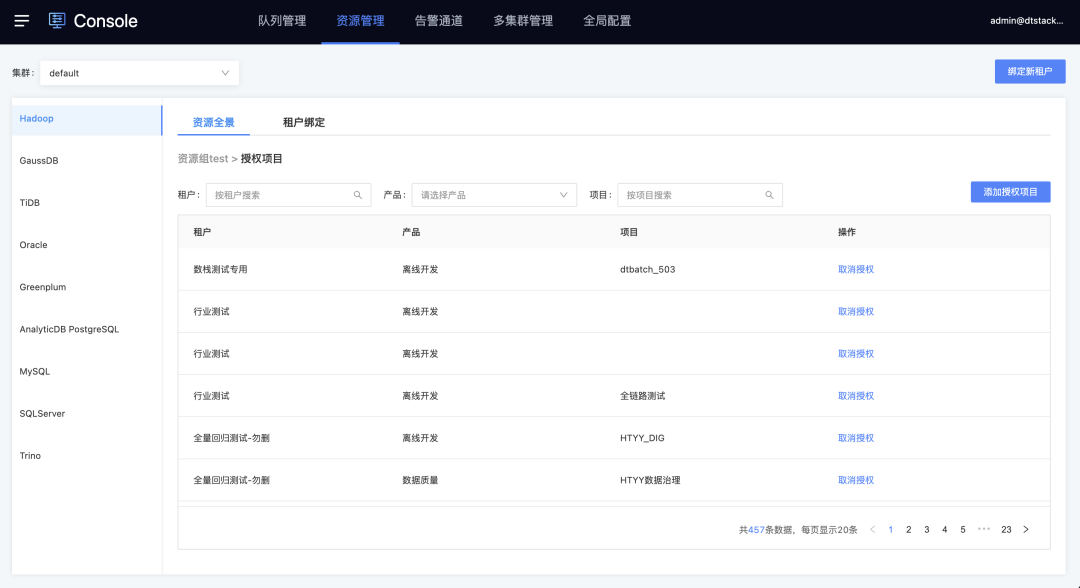Switch to the 资源全景 tab
1080x588 pixels.
pyautogui.click(x=214, y=123)
